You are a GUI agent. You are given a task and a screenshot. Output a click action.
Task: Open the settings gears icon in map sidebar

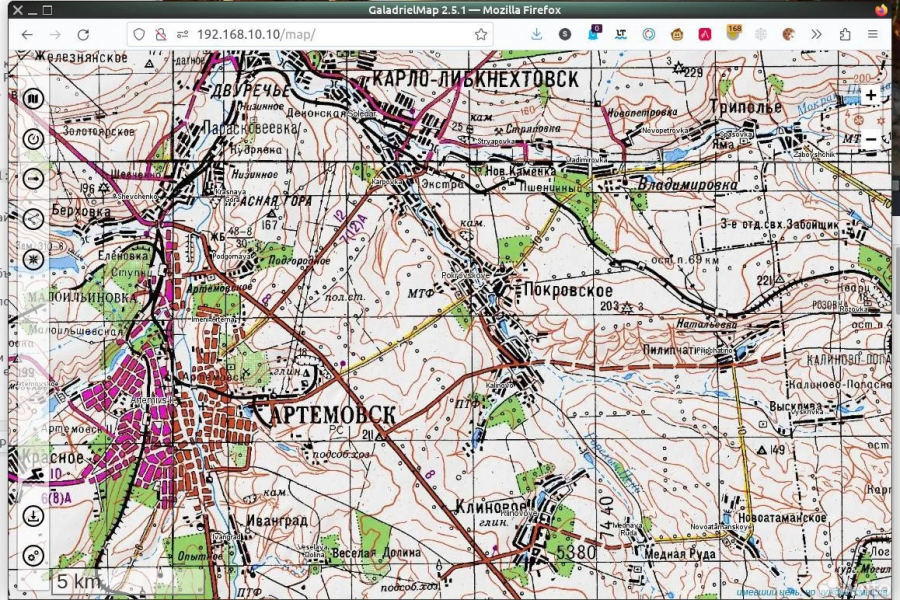[33, 556]
